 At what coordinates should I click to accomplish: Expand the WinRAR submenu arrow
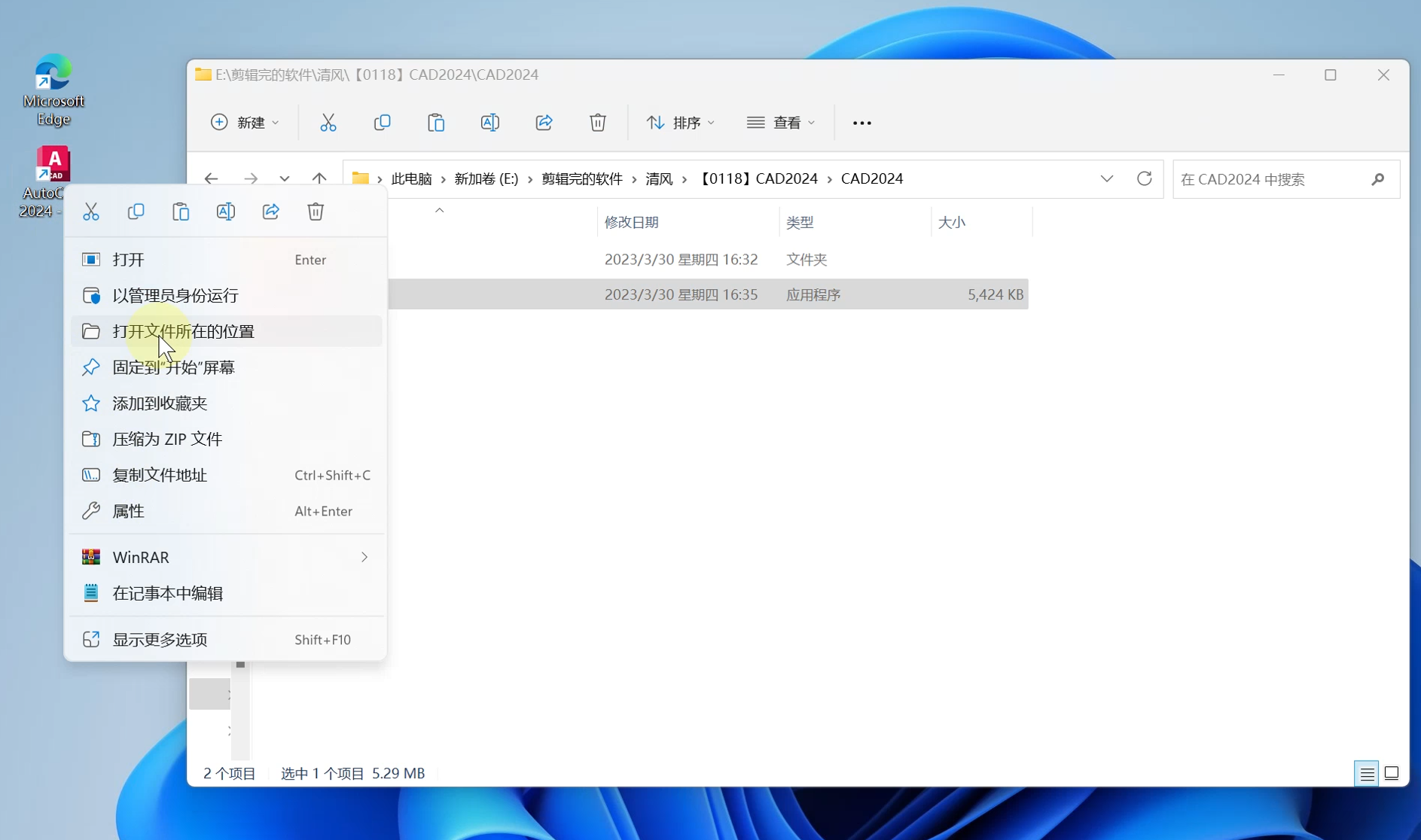[364, 558]
